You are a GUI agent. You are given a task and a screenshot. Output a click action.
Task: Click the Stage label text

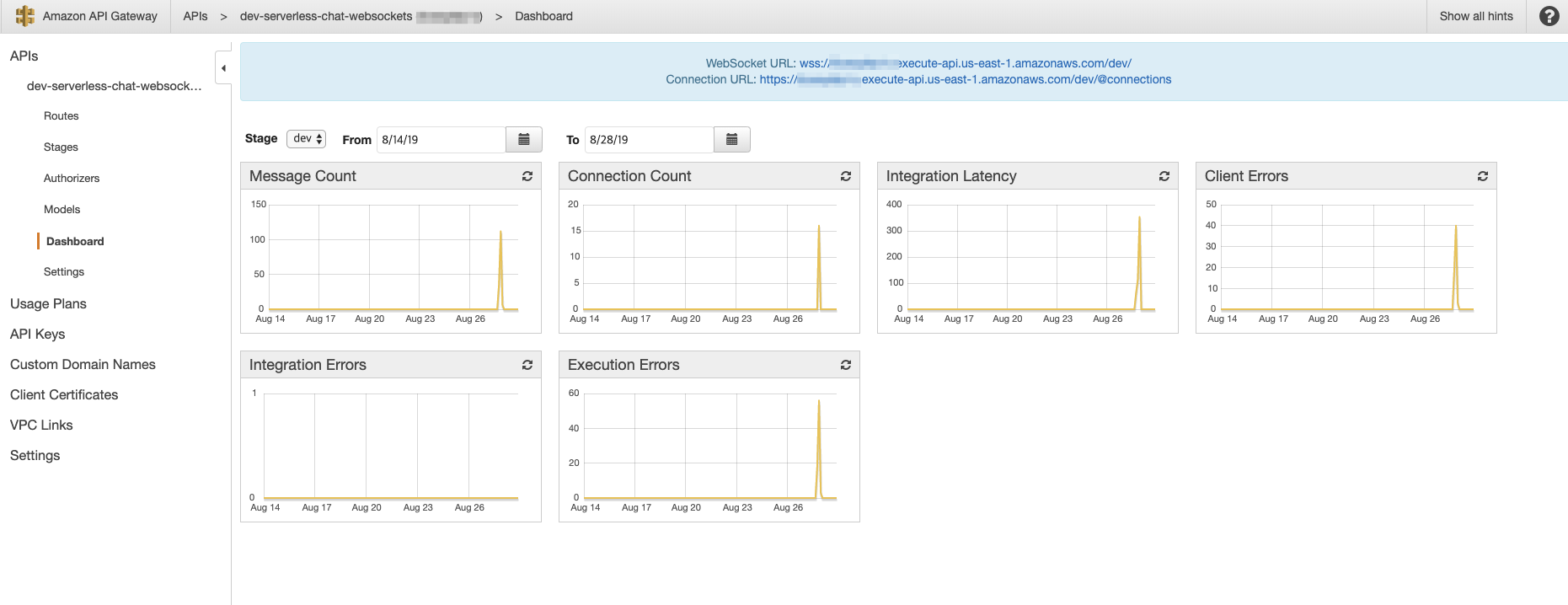click(261, 138)
